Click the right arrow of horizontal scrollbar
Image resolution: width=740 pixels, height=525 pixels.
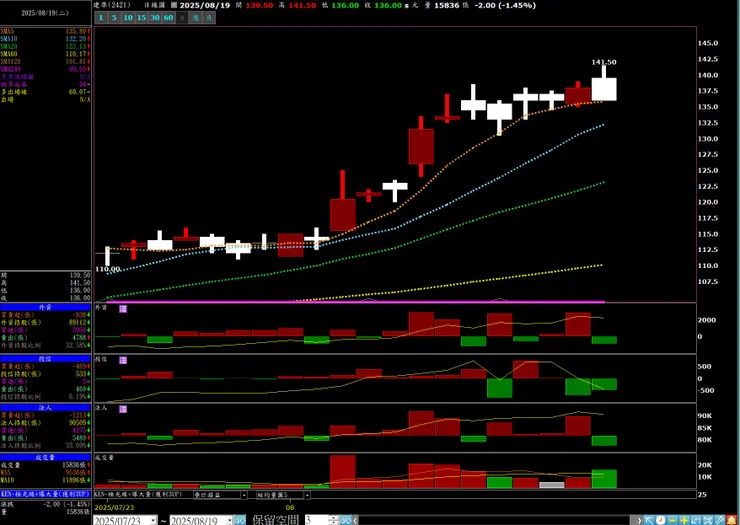coord(639,520)
